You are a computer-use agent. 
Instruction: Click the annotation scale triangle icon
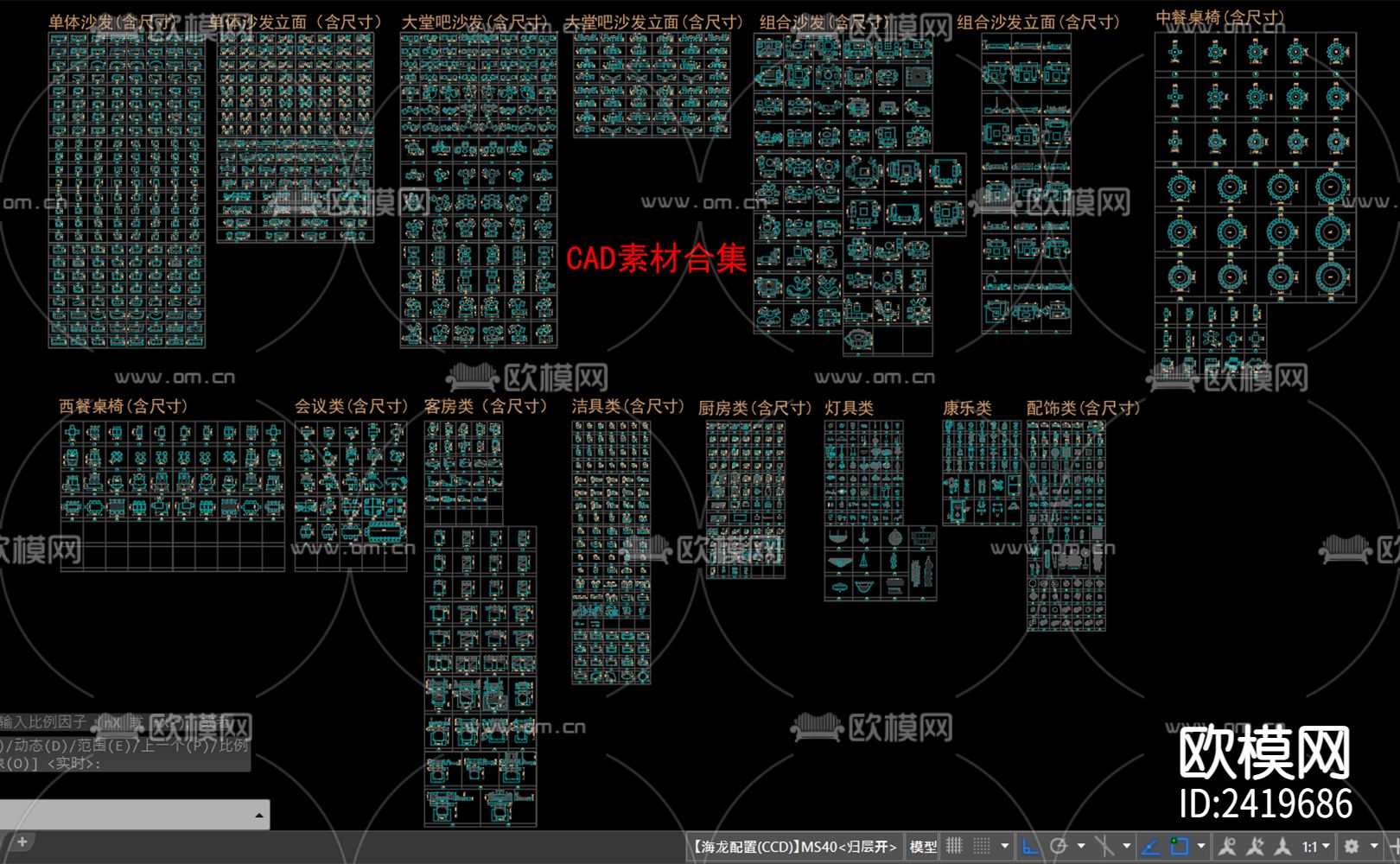click(1283, 846)
